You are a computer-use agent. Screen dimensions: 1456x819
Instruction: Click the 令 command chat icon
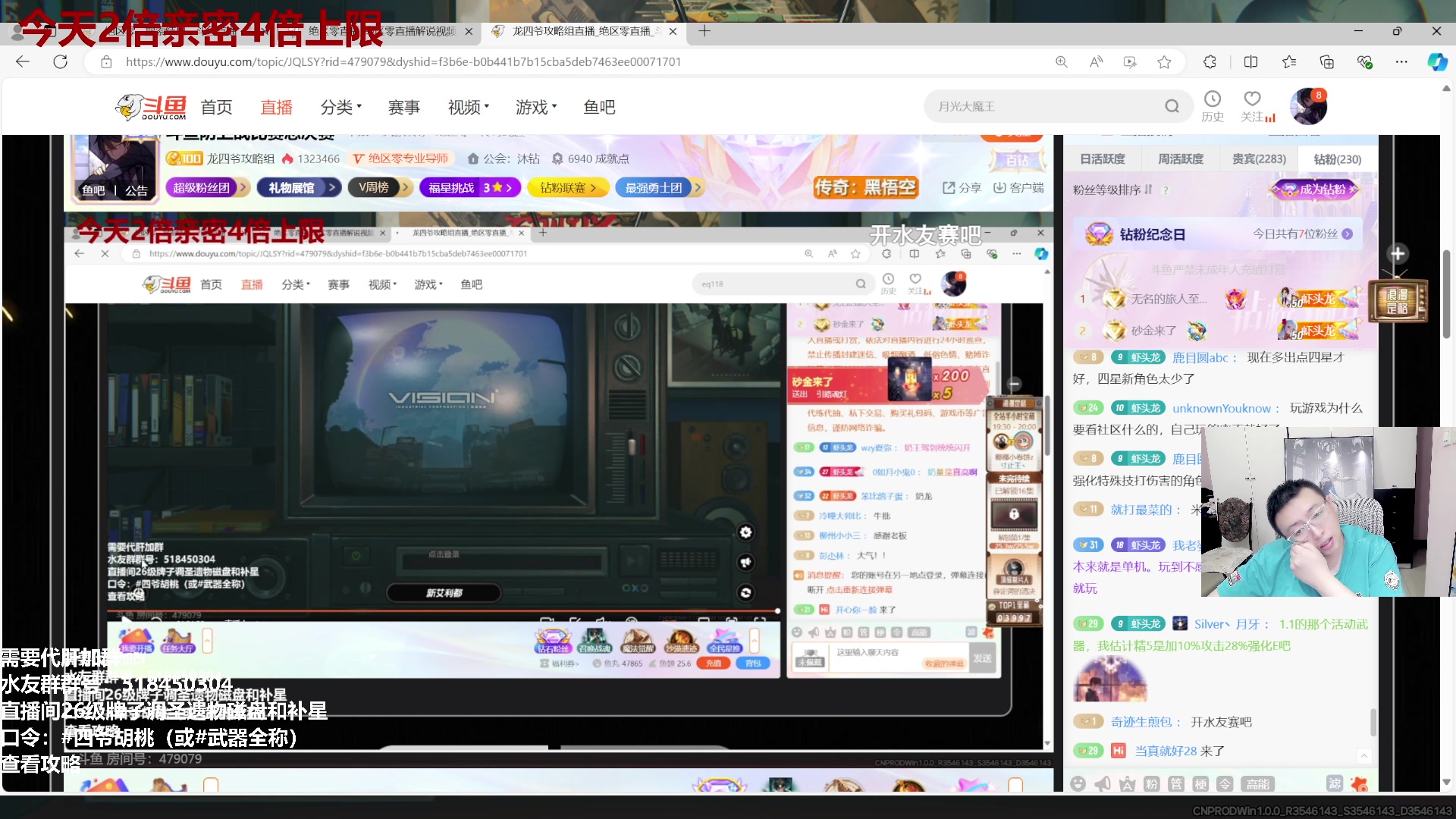tap(1225, 783)
